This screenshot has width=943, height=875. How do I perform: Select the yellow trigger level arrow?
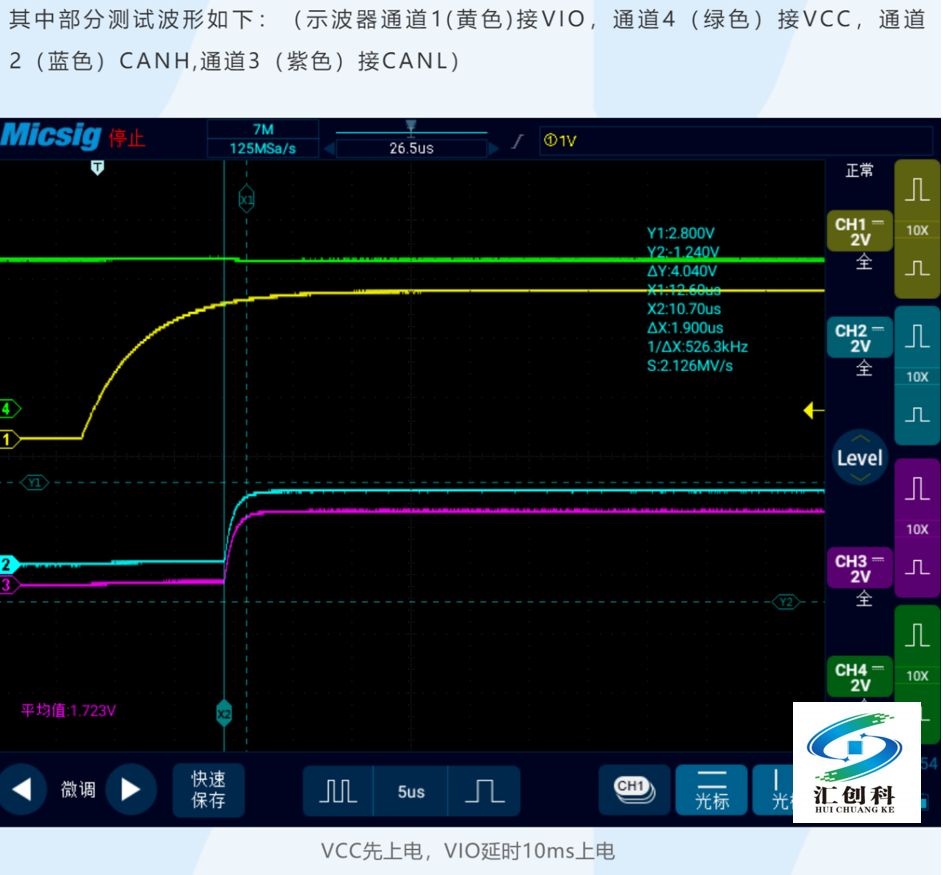click(x=814, y=410)
